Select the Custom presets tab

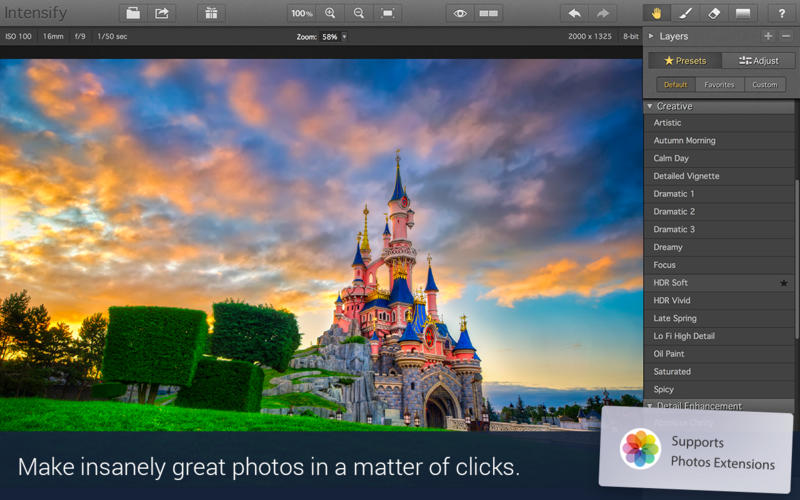[x=765, y=85]
